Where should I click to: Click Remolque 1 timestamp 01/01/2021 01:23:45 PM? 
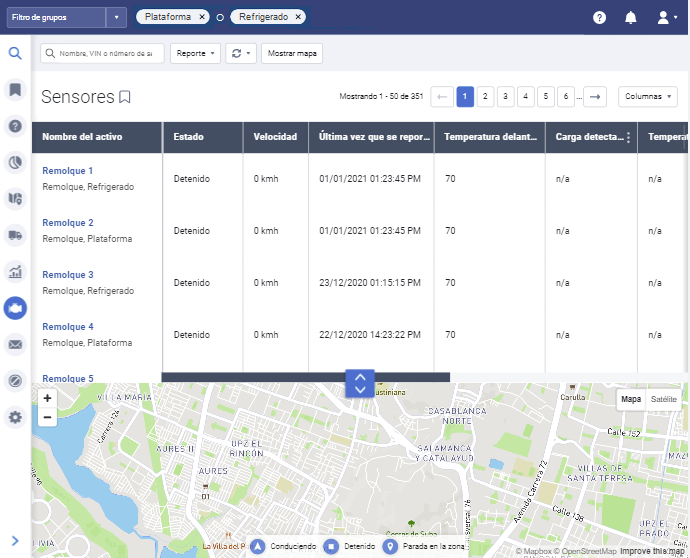(370, 179)
